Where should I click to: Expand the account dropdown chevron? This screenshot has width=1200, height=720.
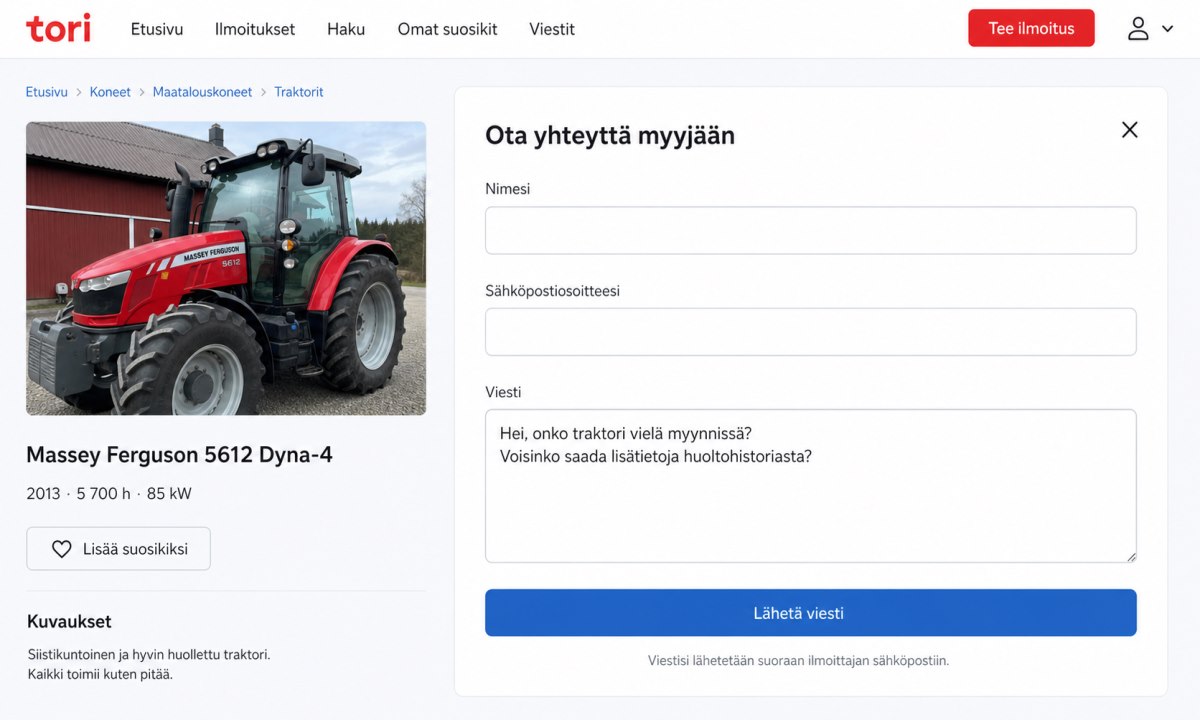(x=1167, y=29)
